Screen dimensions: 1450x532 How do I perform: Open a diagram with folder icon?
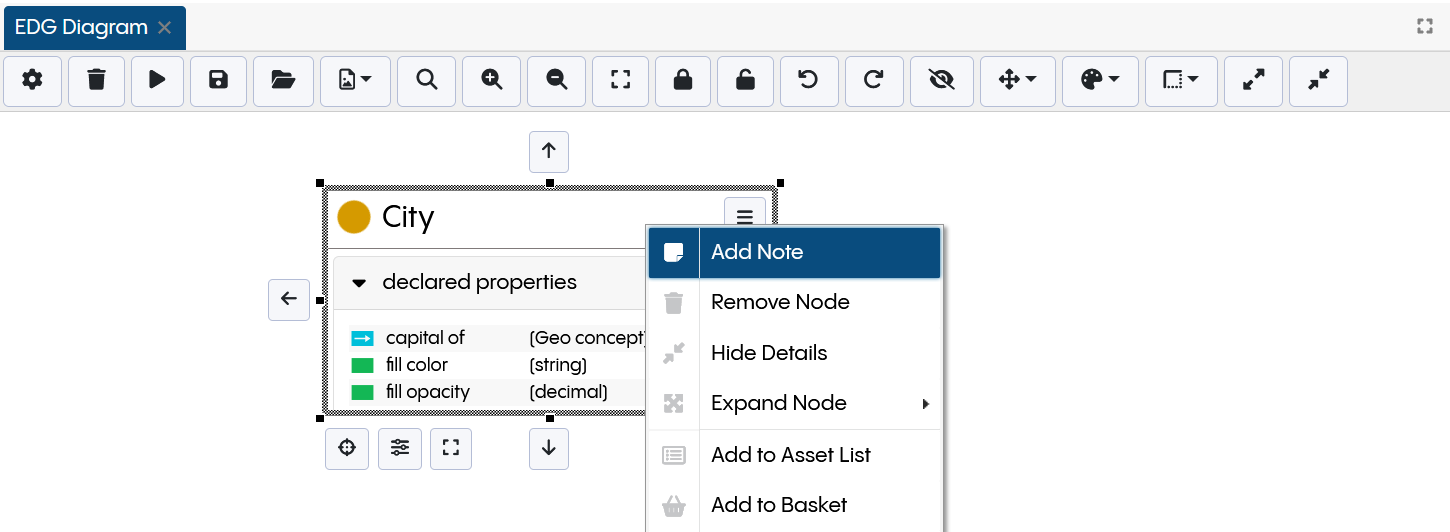click(x=283, y=80)
